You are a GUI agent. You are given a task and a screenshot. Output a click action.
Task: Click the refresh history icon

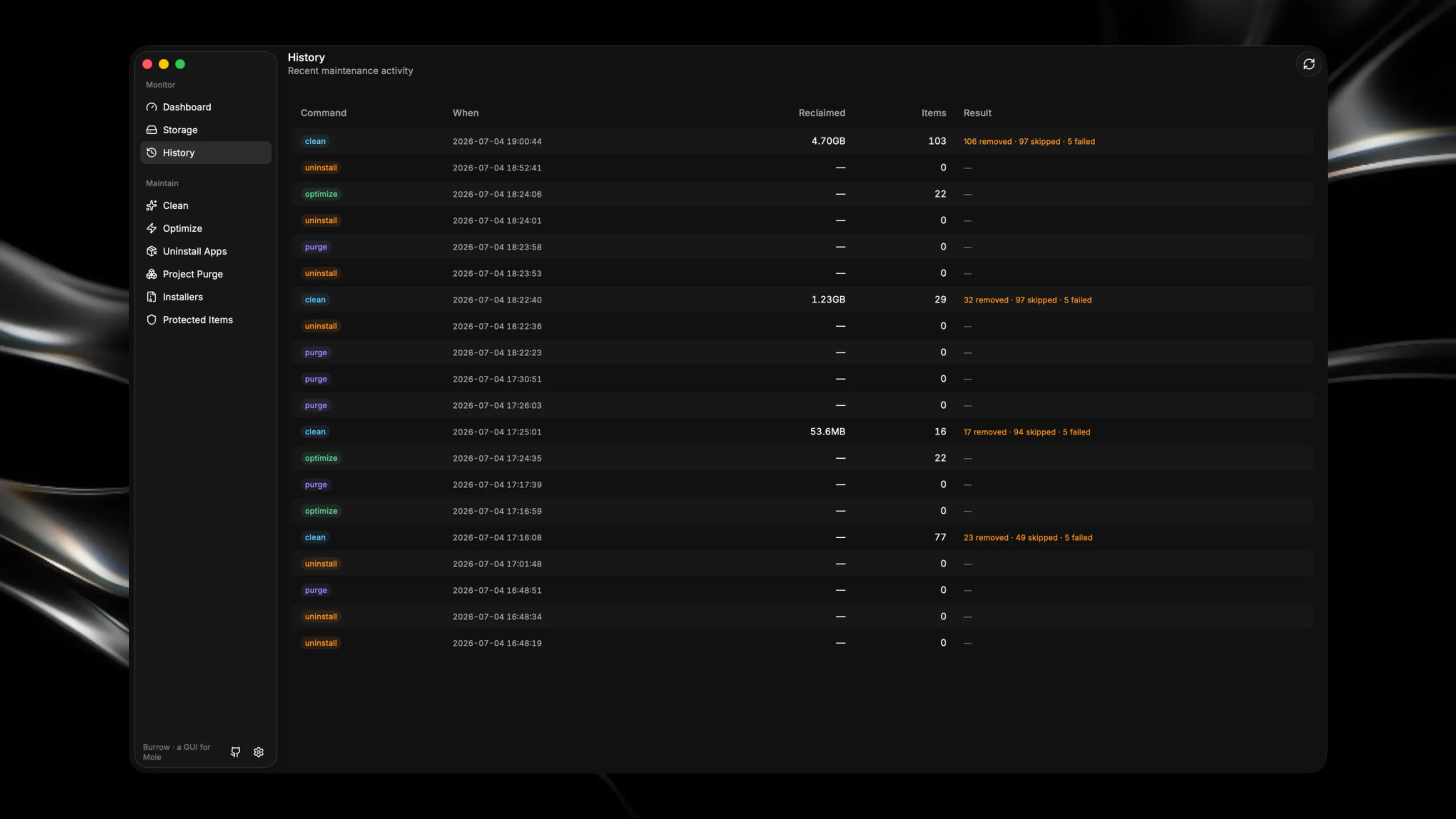click(1309, 64)
